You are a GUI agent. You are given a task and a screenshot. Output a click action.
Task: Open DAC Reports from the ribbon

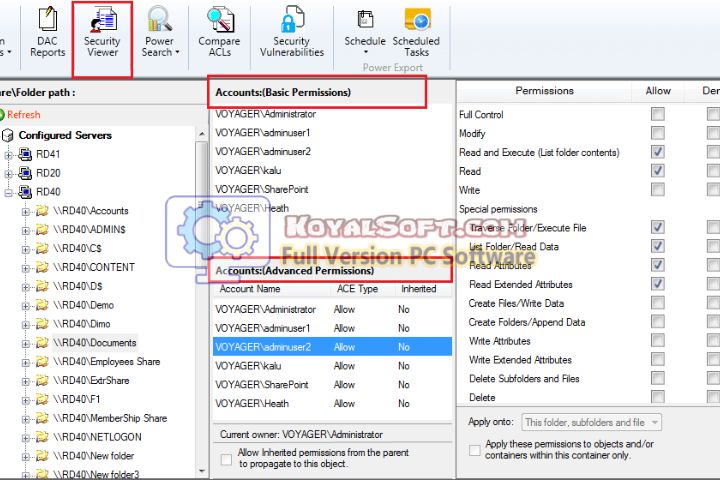click(47, 32)
